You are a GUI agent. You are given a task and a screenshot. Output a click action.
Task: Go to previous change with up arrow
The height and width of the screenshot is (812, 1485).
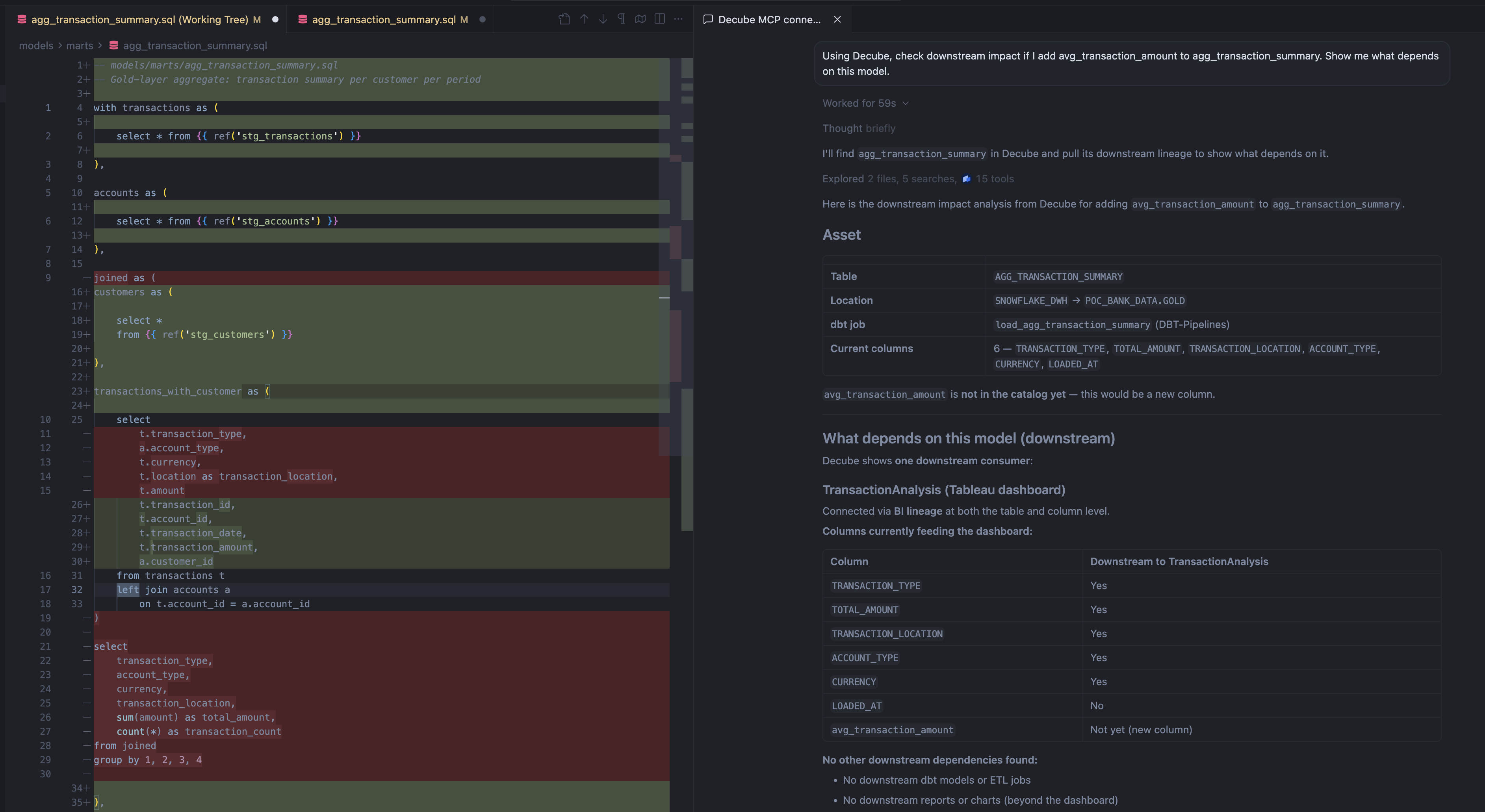[x=584, y=19]
